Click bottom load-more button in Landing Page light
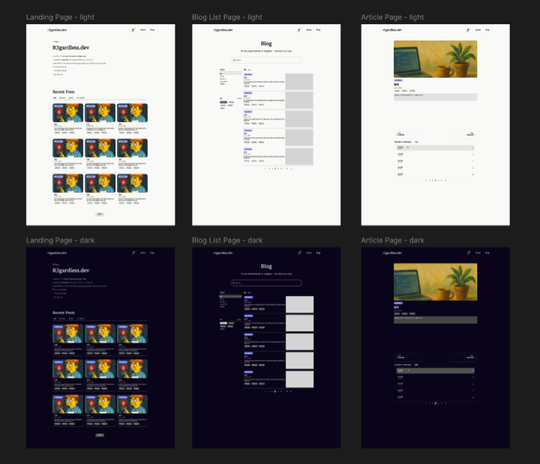The height and width of the screenshot is (464, 540). pyautogui.click(x=100, y=214)
